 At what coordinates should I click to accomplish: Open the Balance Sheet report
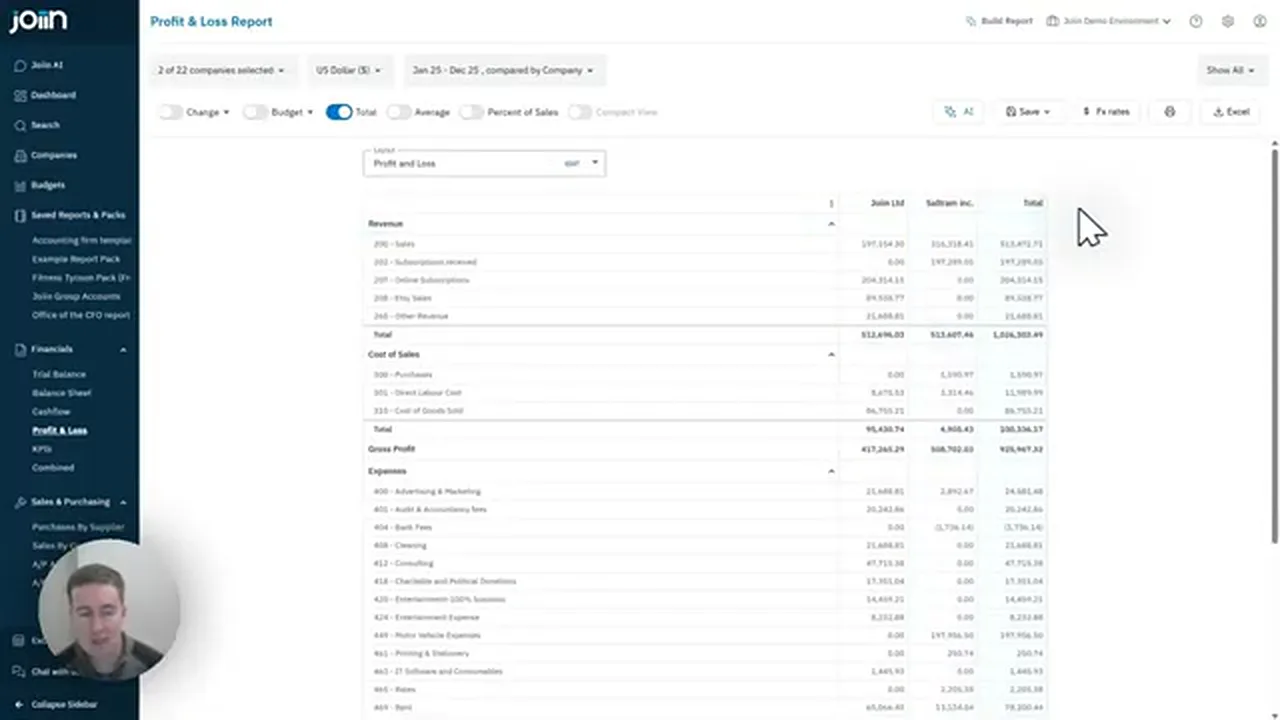click(62, 393)
